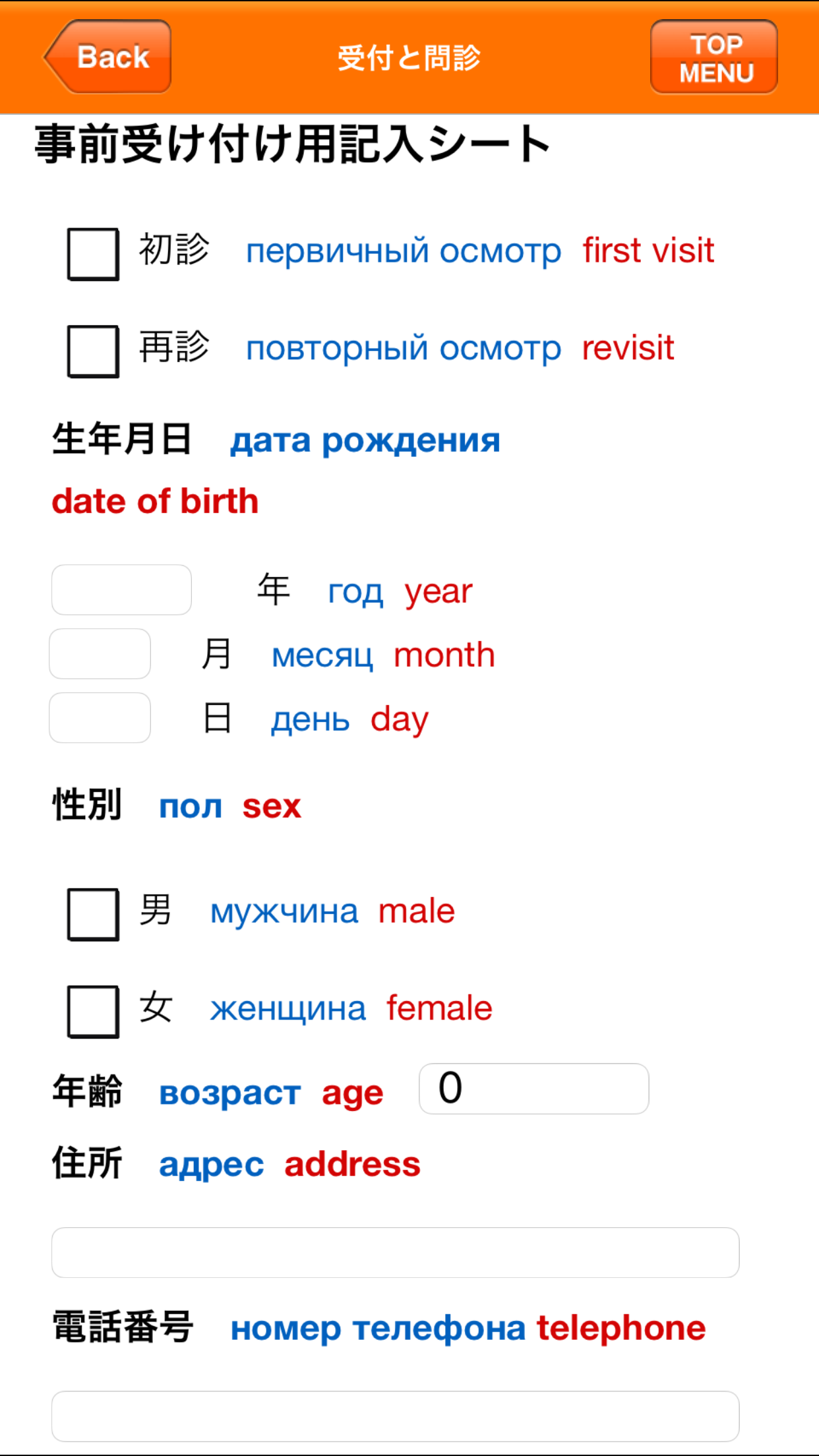Tap the 受付と問診 title bar
Screen dimensions: 819x1456
pyautogui.click(x=409, y=57)
